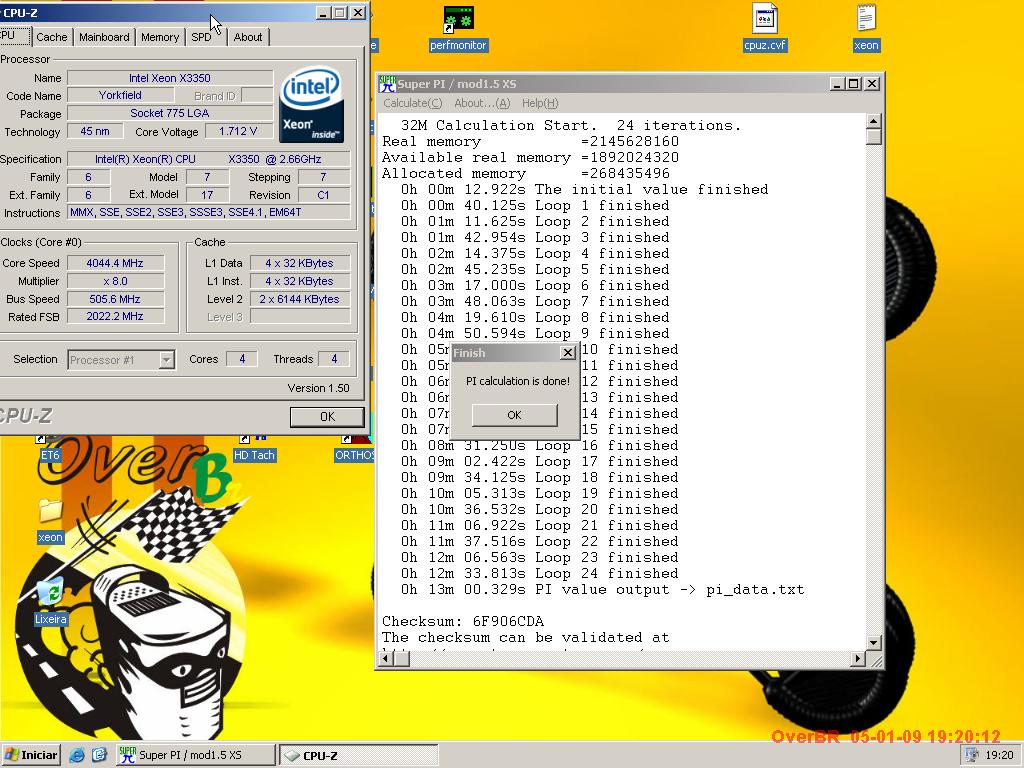
Task: Click the Name field Intel Xeon X3350
Action: 170,78
